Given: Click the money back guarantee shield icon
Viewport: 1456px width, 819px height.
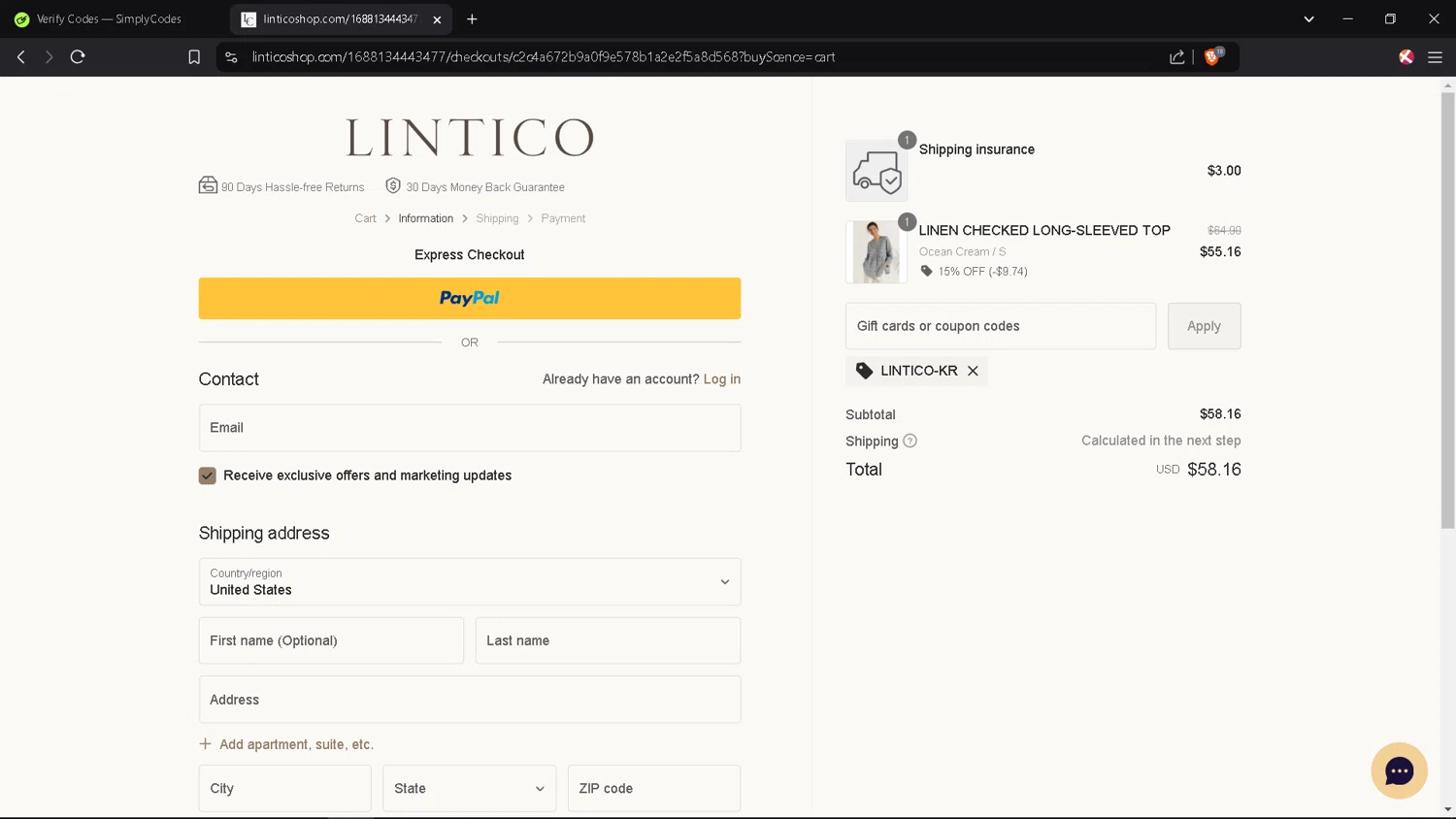Looking at the screenshot, I should coord(393,185).
